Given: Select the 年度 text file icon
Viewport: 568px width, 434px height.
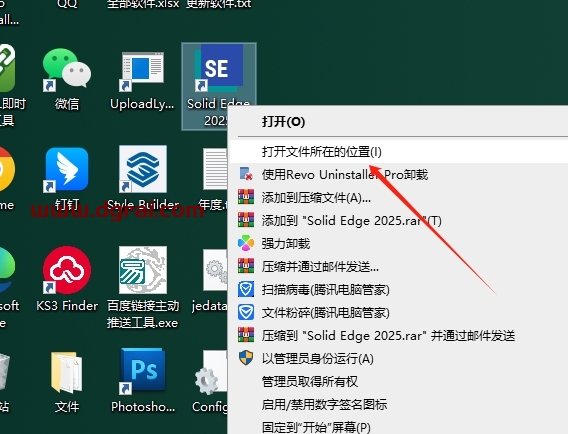Looking at the screenshot, I should tap(215, 169).
